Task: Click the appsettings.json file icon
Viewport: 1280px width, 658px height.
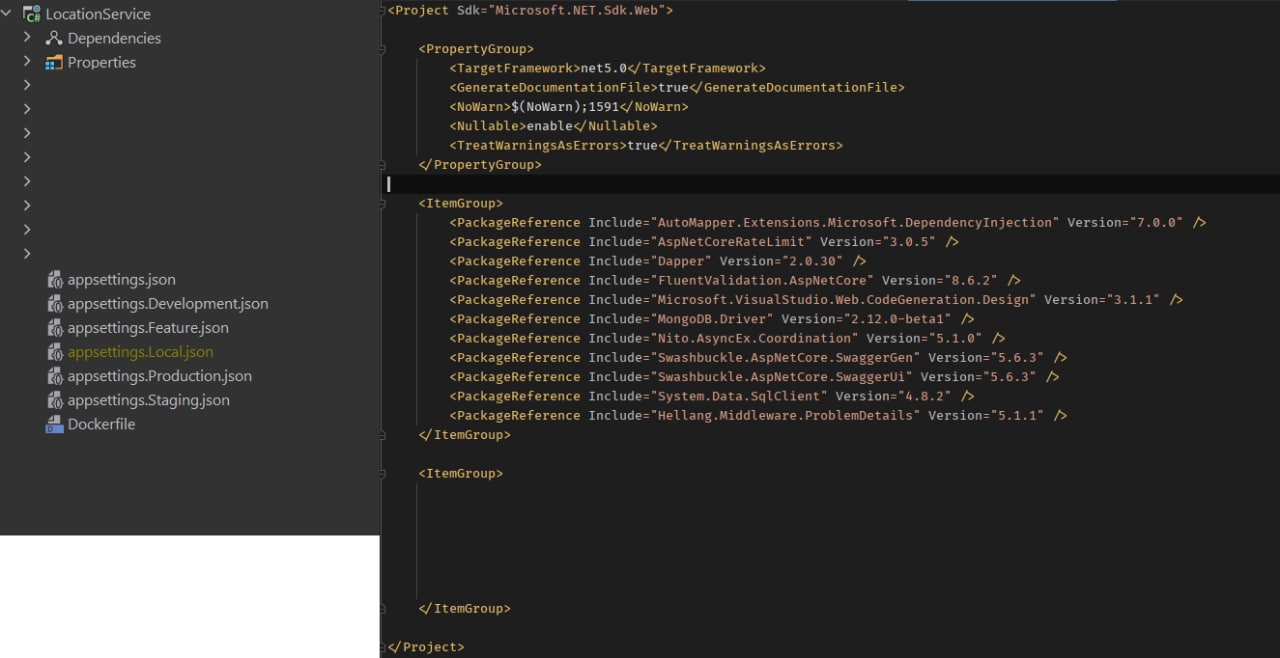Action: pyautogui.click(x=55, y=280)
